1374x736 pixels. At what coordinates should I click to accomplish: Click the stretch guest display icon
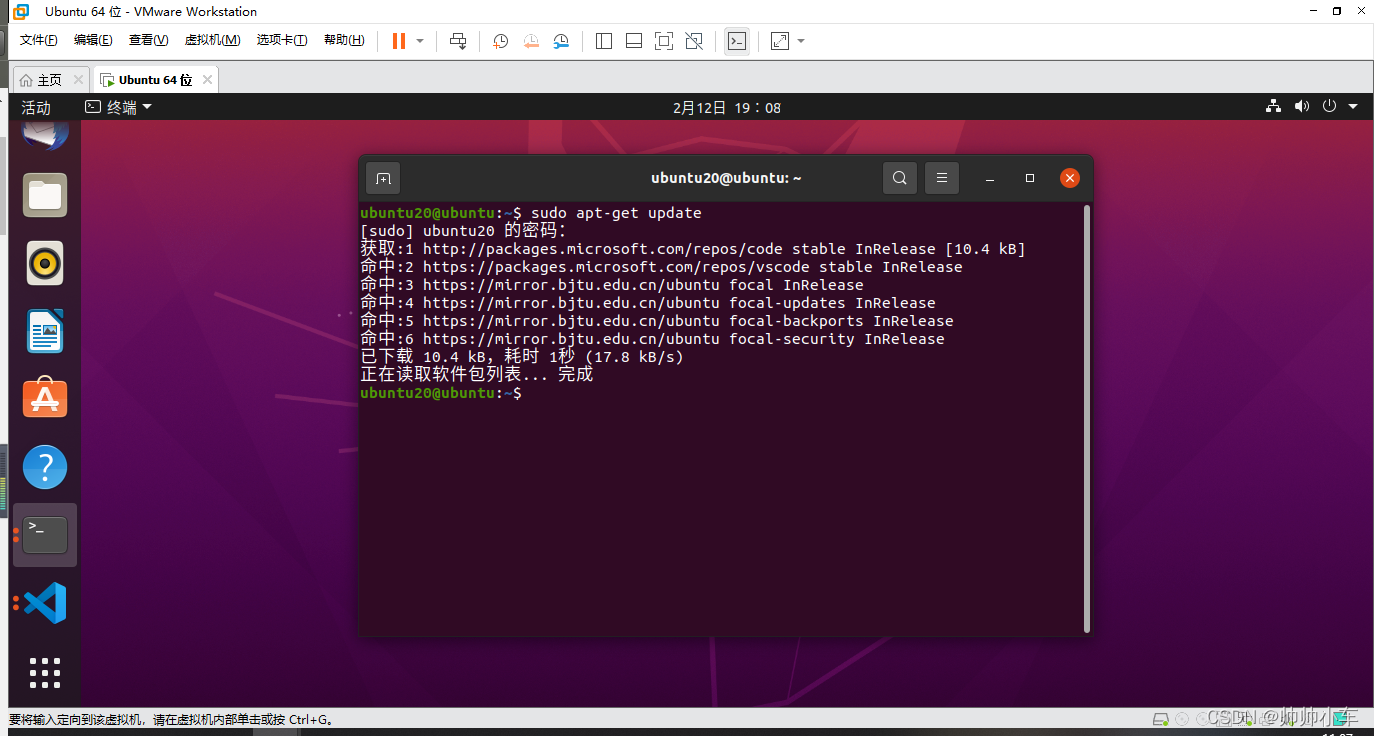tap(780, 41)
